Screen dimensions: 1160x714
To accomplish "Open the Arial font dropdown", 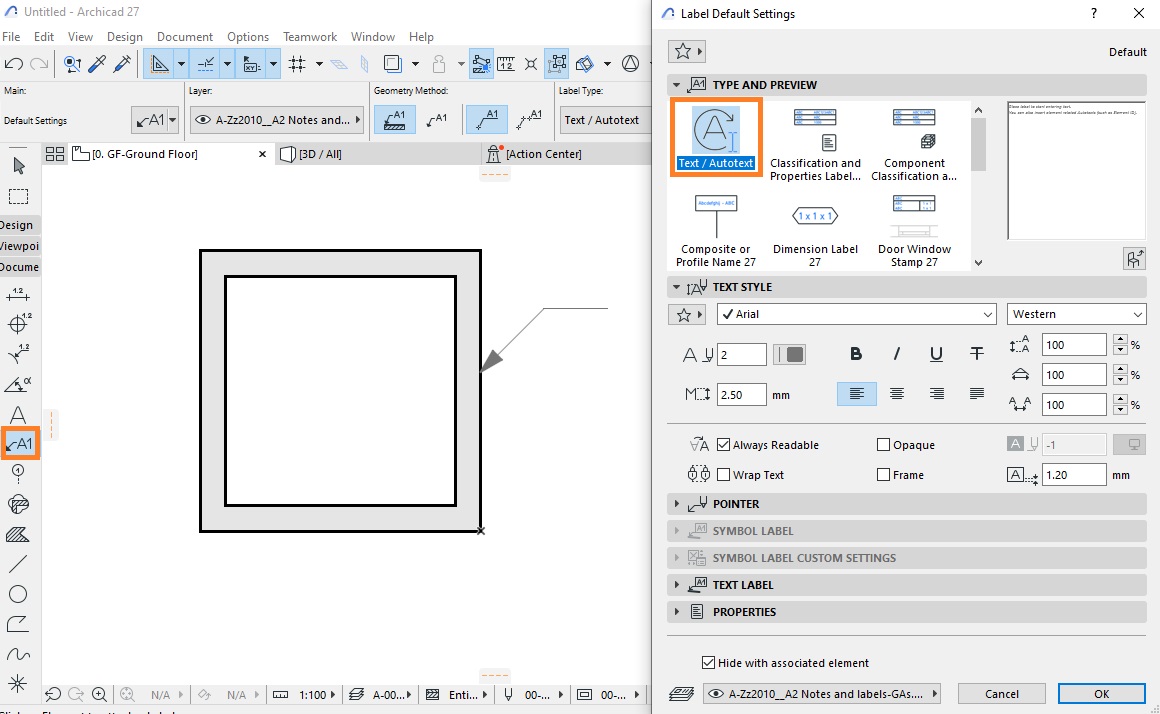I will coord(857,314).
